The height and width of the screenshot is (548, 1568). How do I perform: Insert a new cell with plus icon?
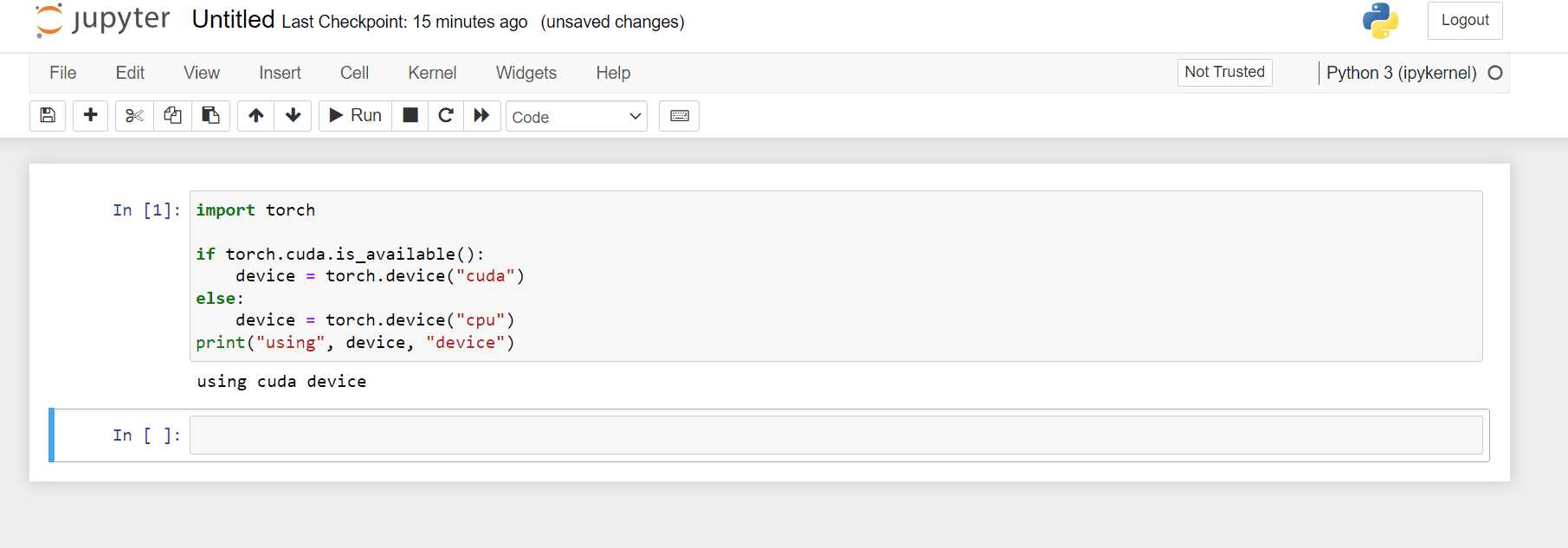coord(90,116)
